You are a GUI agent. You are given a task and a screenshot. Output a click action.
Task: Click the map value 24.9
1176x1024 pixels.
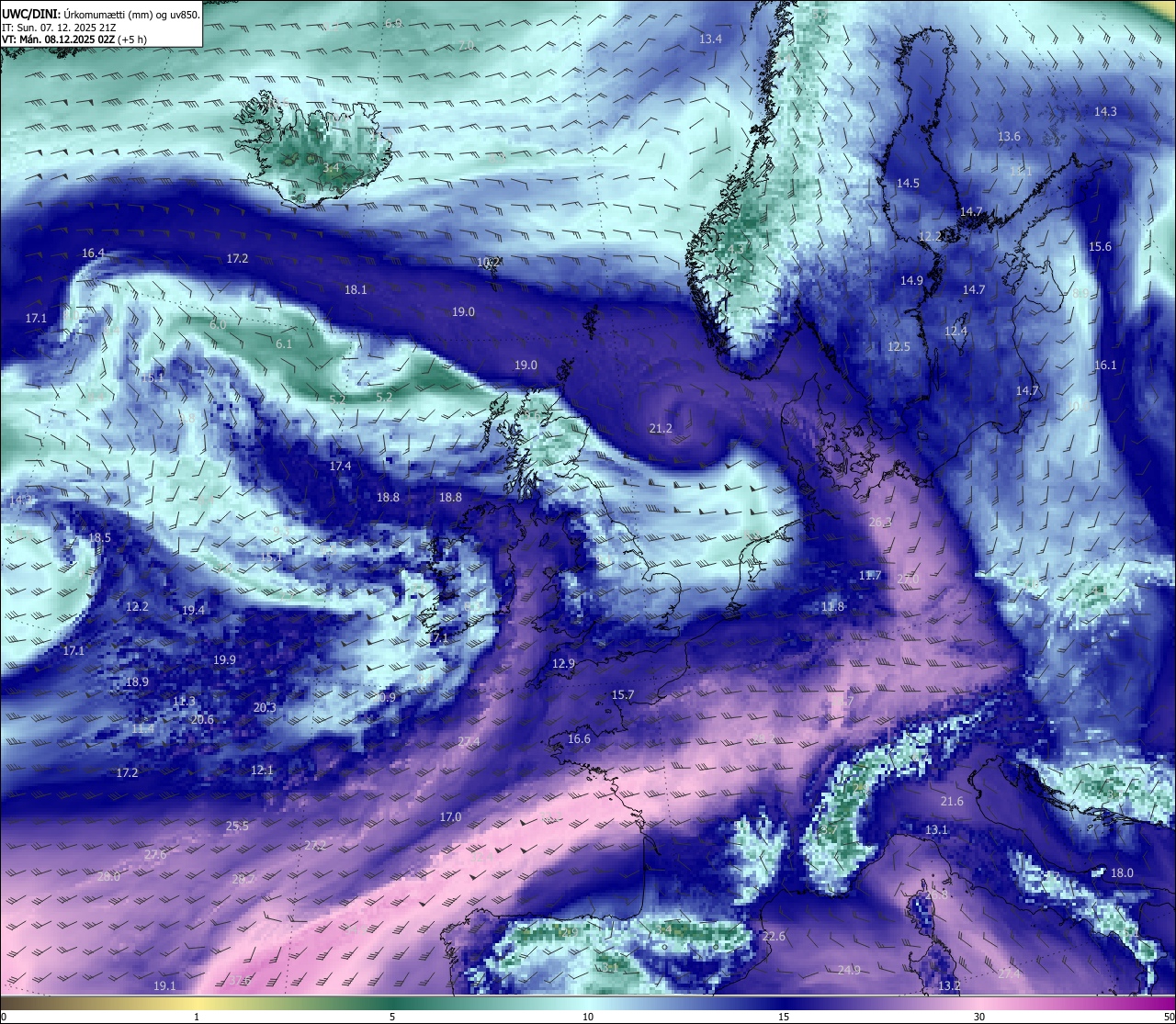coord(849,971)
